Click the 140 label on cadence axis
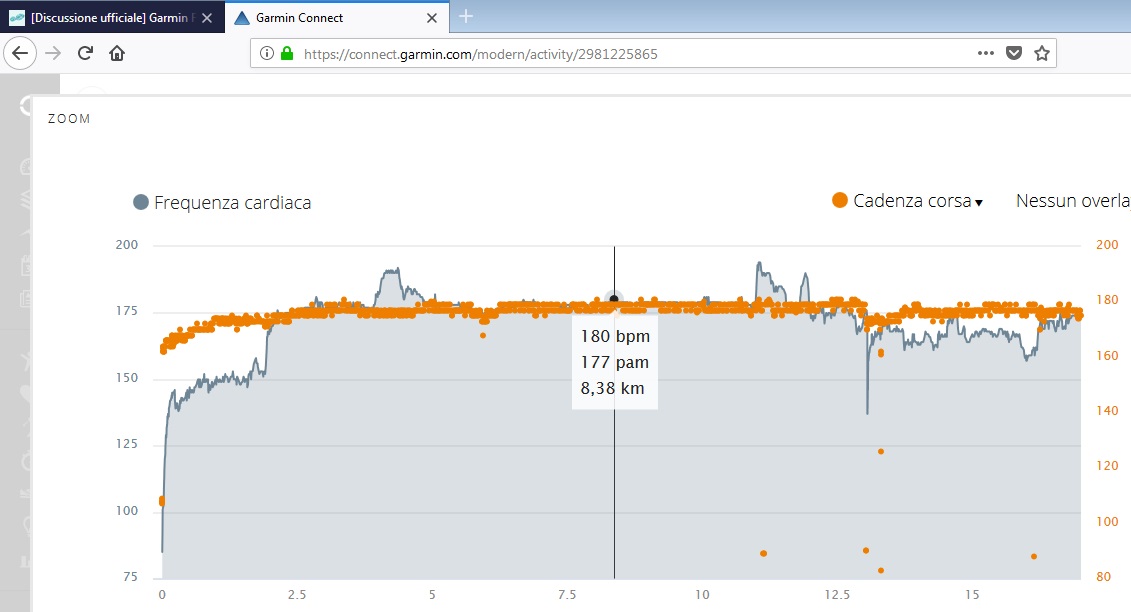The width and height of the screenshot is (1131, 612). 1107,411
